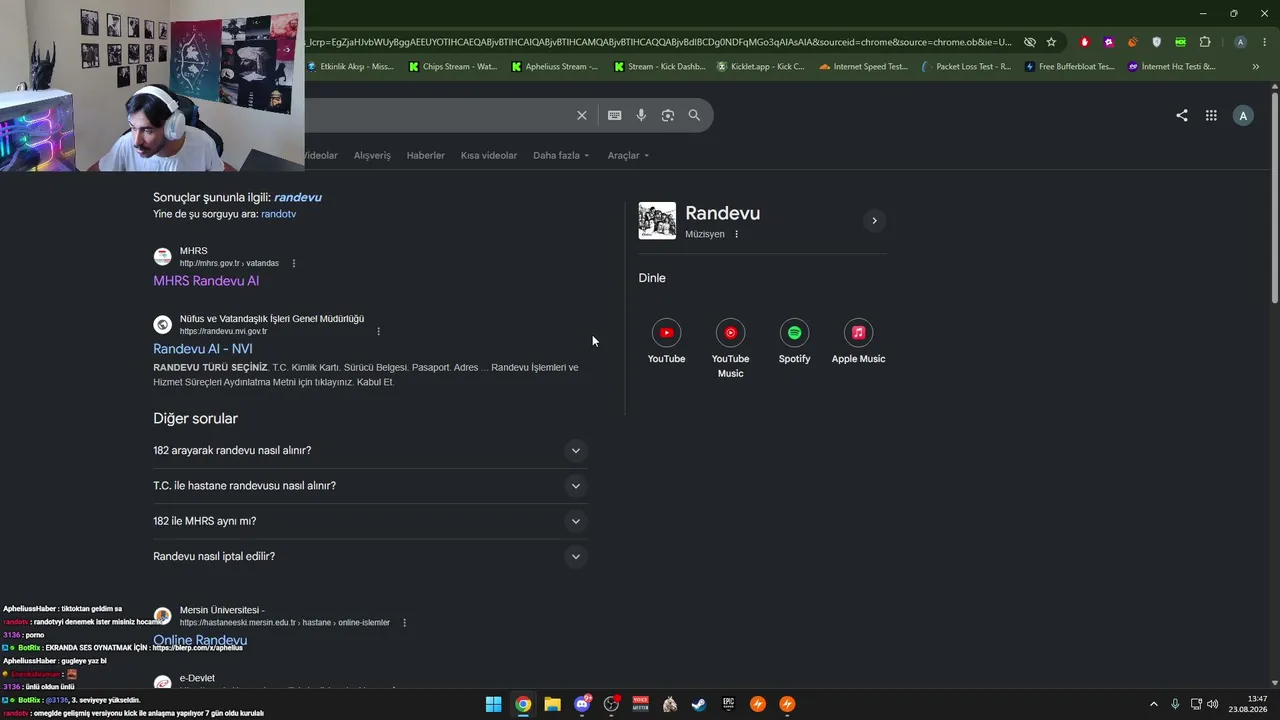
Task: Open Discord from the taskbar
Action: pos(582,704)
